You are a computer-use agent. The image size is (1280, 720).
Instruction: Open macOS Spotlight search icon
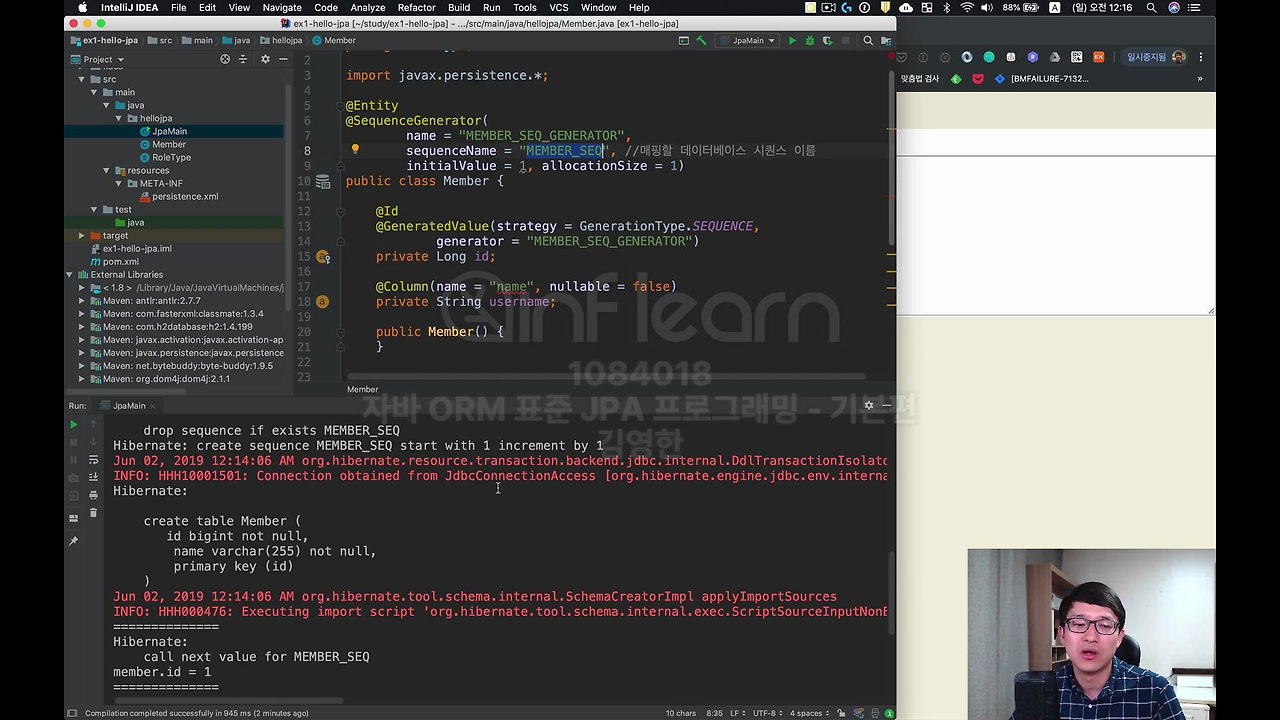(x=1152, y=7)
